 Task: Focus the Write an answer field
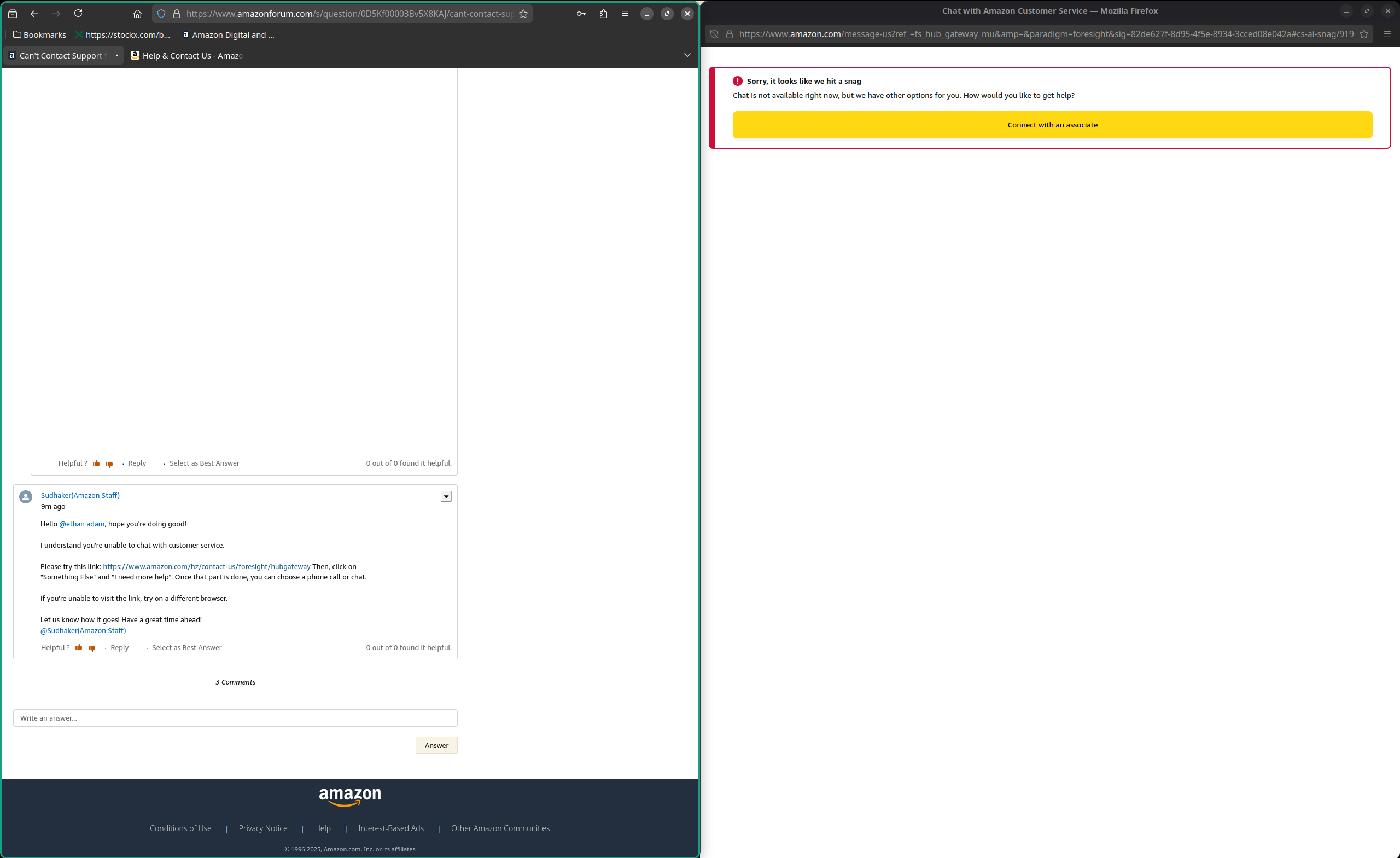click(235, 717)
